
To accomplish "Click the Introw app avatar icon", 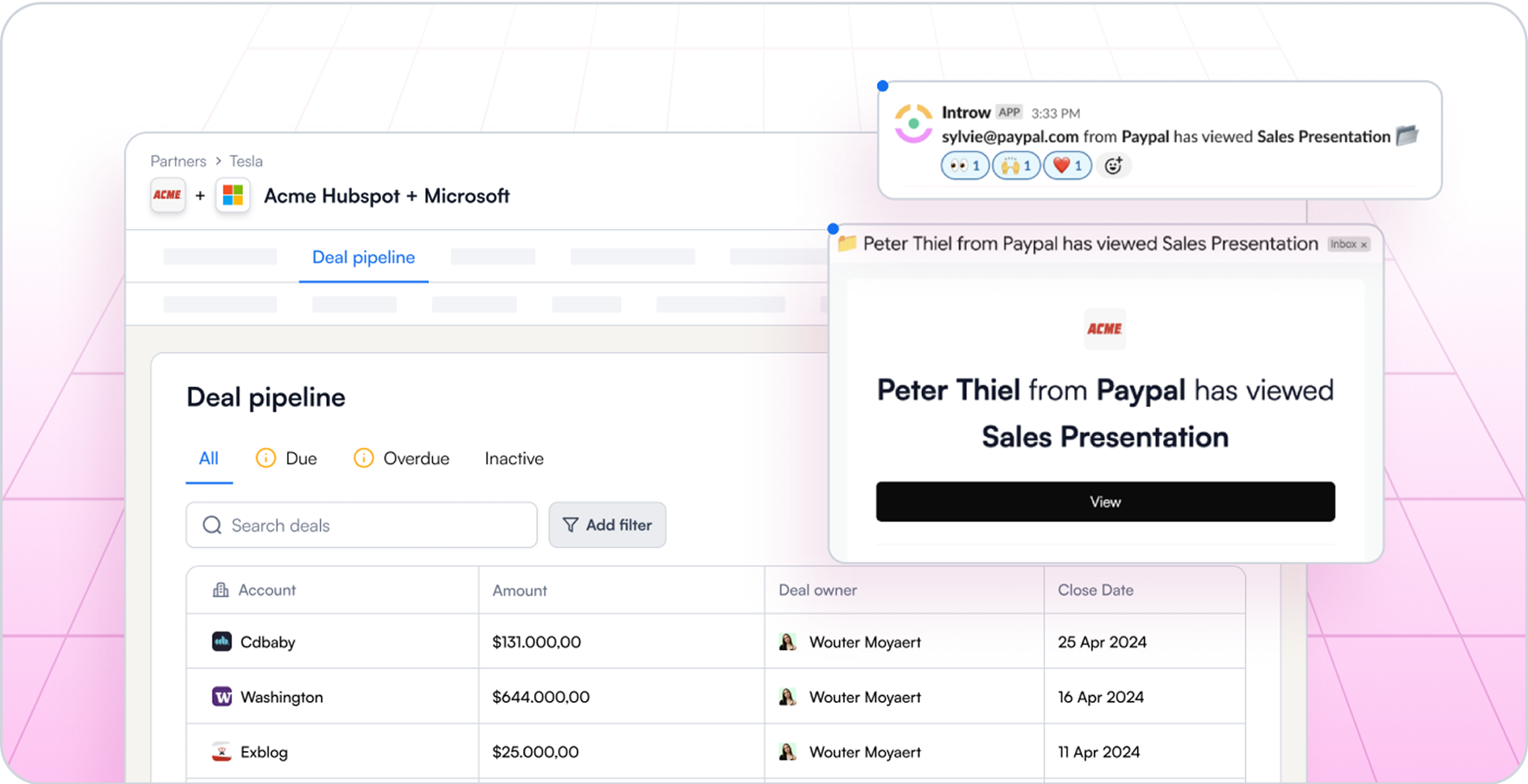I will click(x=913, y=124).
